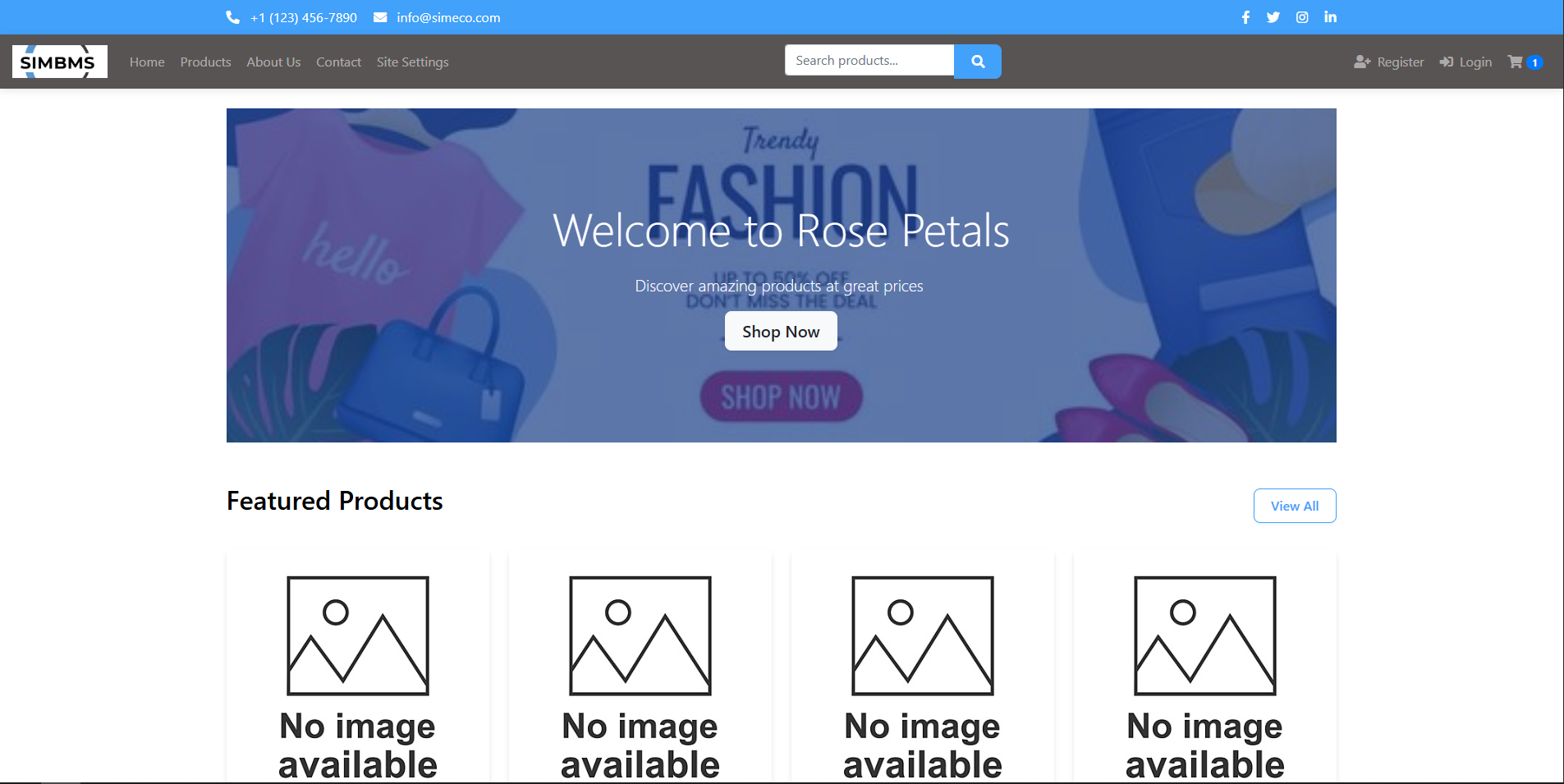
Task: Click the Register link
Action: [1389, 62]
